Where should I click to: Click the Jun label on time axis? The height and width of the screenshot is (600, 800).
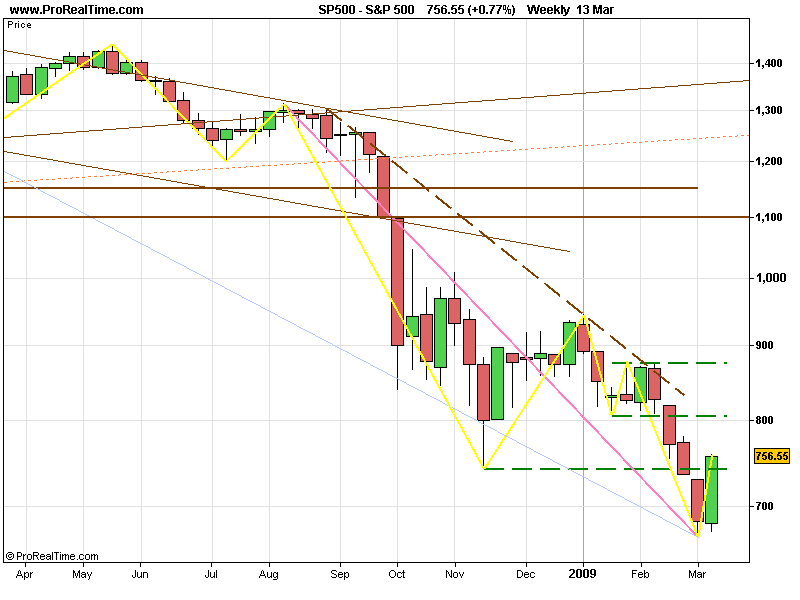click(x=140, y=574)
